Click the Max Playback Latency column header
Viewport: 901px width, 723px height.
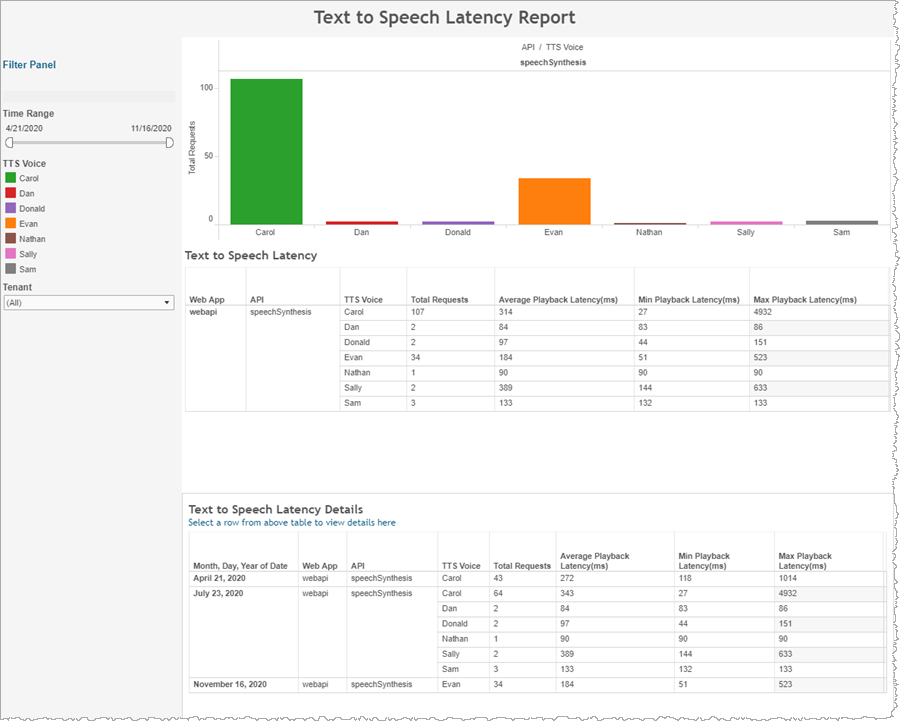click(x=804, y=300)
